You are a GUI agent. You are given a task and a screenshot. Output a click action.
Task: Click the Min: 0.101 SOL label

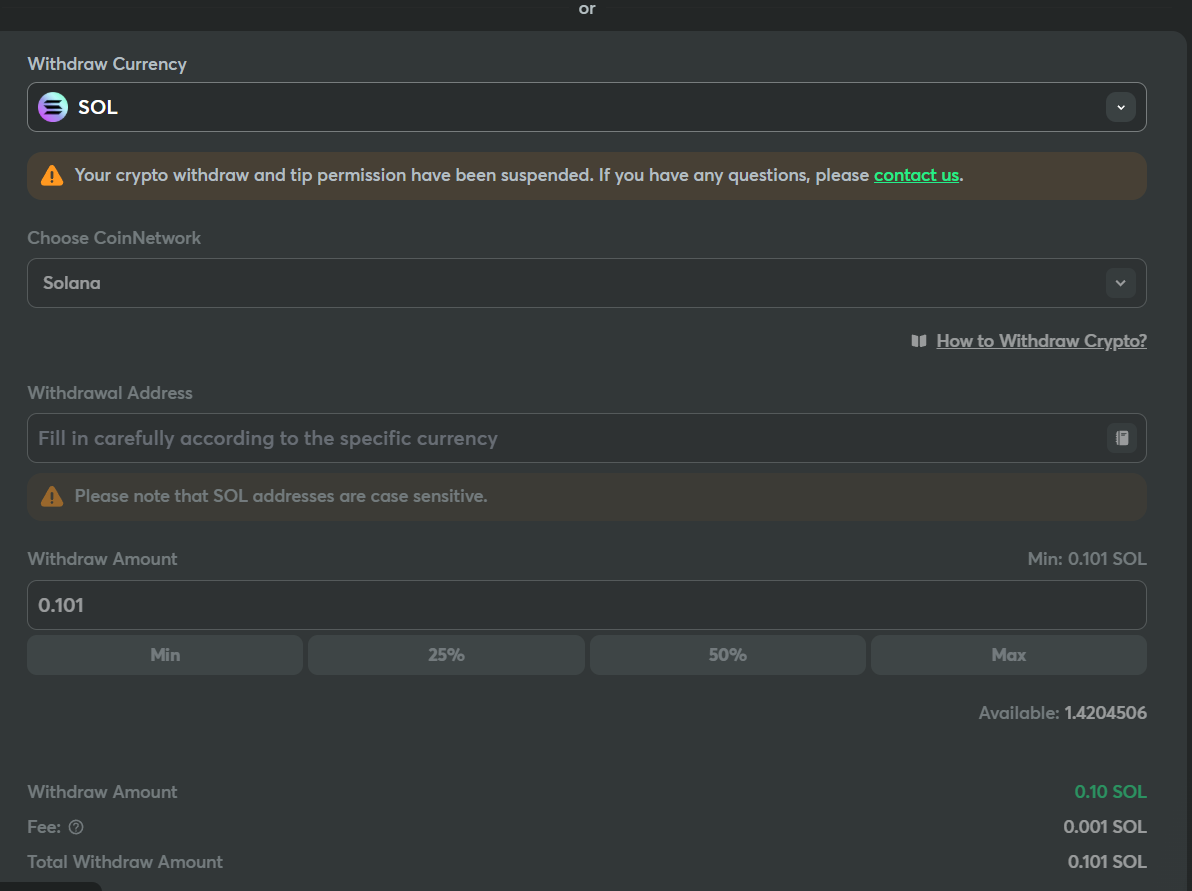click(1086, 559)
